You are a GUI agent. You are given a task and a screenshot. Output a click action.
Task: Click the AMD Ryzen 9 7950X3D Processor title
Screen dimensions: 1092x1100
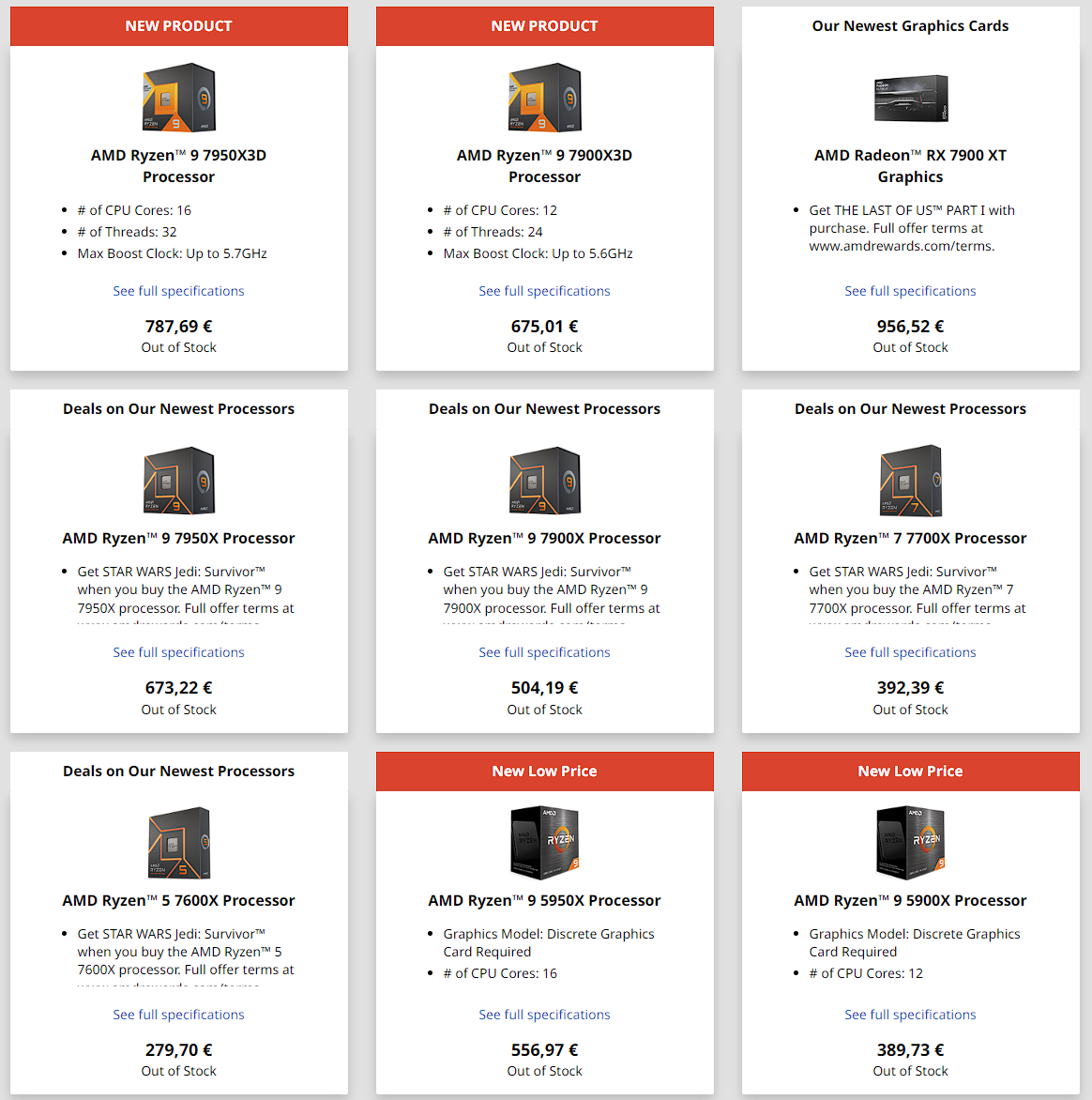[179, 166]
